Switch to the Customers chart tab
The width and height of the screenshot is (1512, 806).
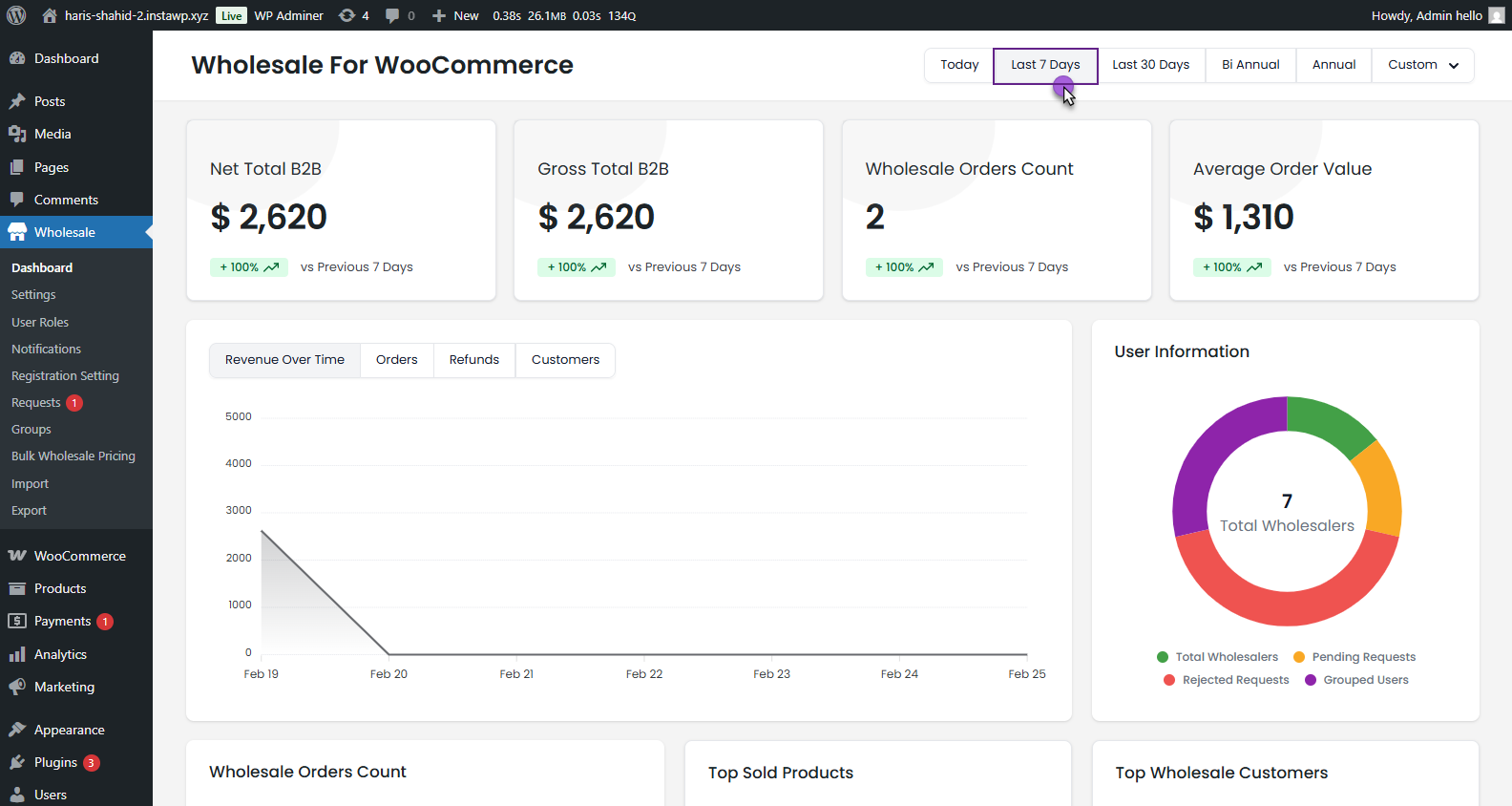point(565,360)
